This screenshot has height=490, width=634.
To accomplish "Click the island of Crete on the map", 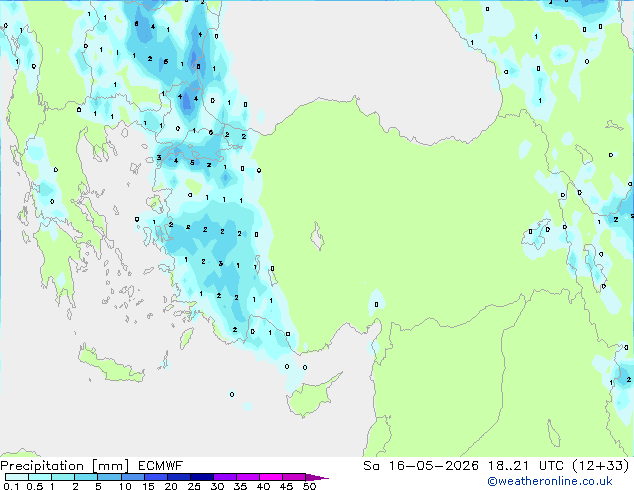I will point(111,366).
